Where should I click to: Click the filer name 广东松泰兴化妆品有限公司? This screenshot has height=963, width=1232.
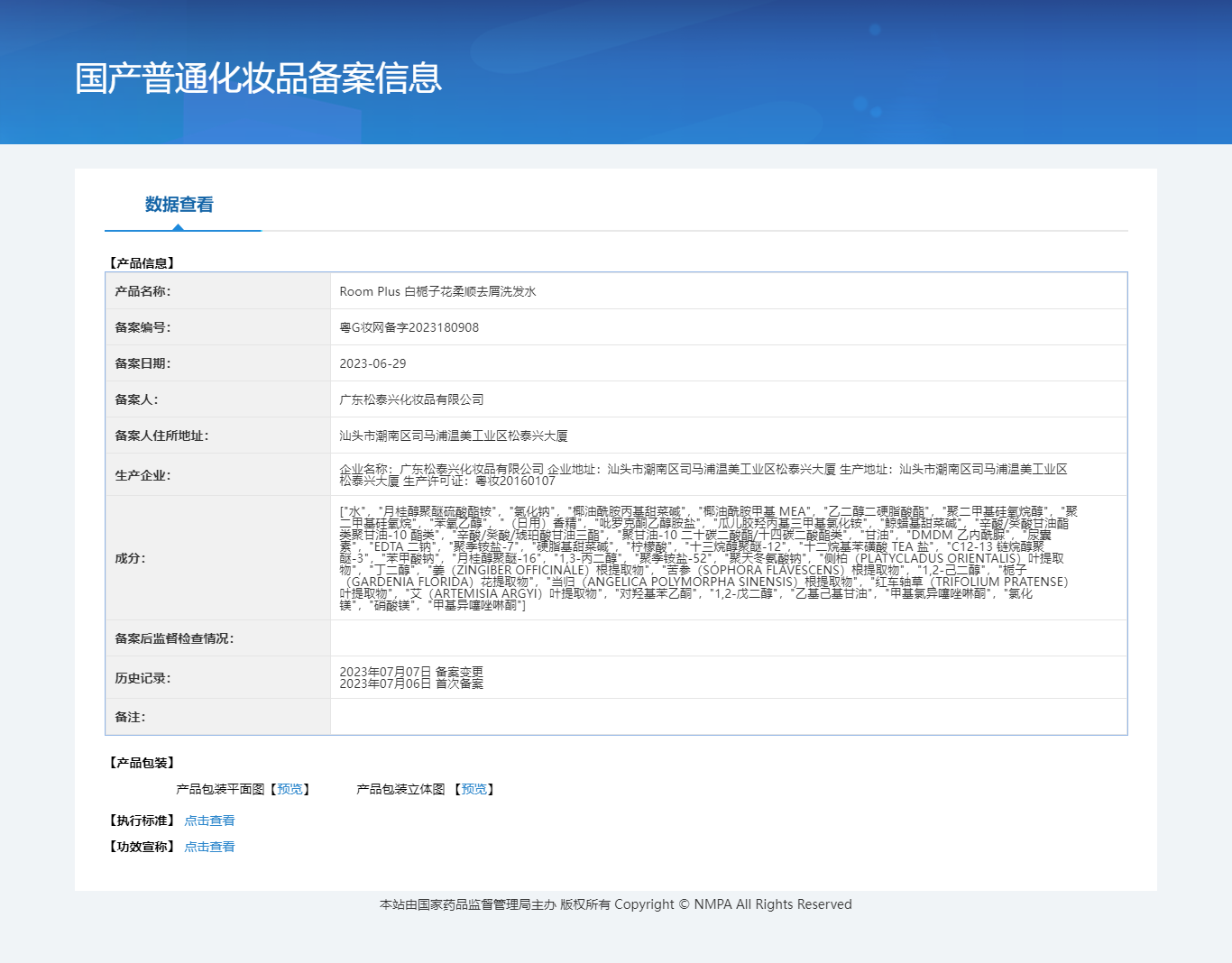coord(411,399)
